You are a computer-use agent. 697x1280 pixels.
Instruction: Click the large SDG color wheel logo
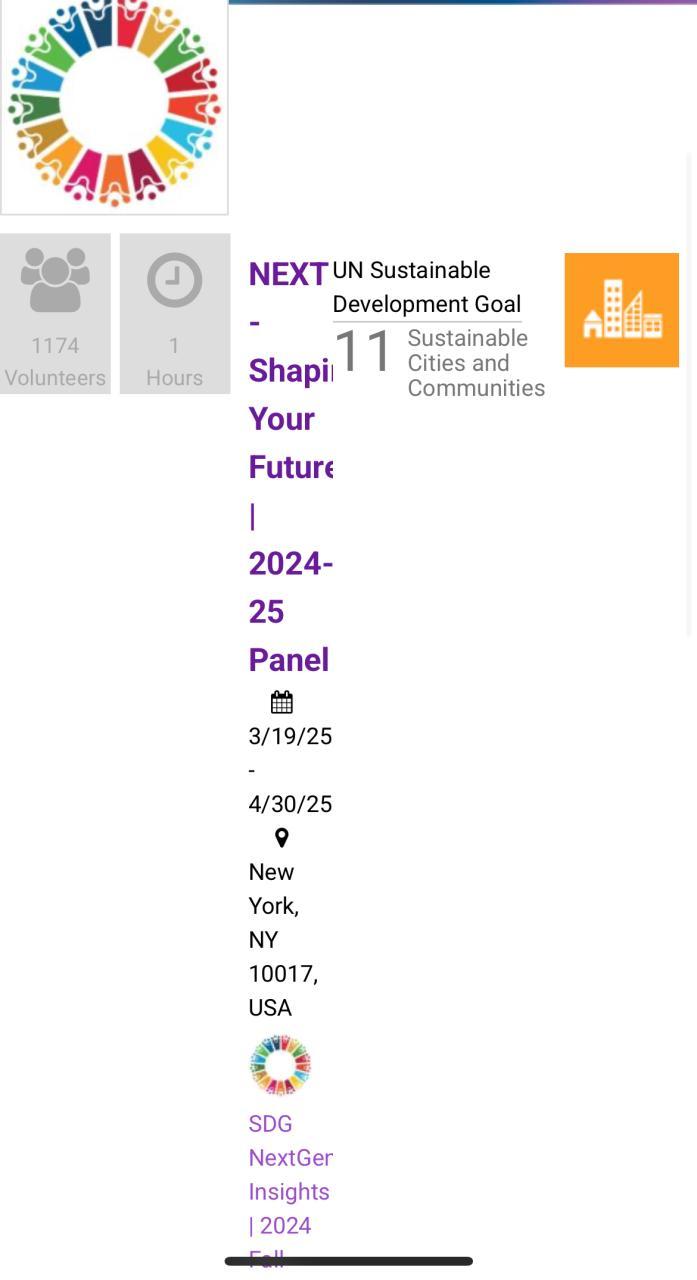pyautogui.click(x=114, y=104)
